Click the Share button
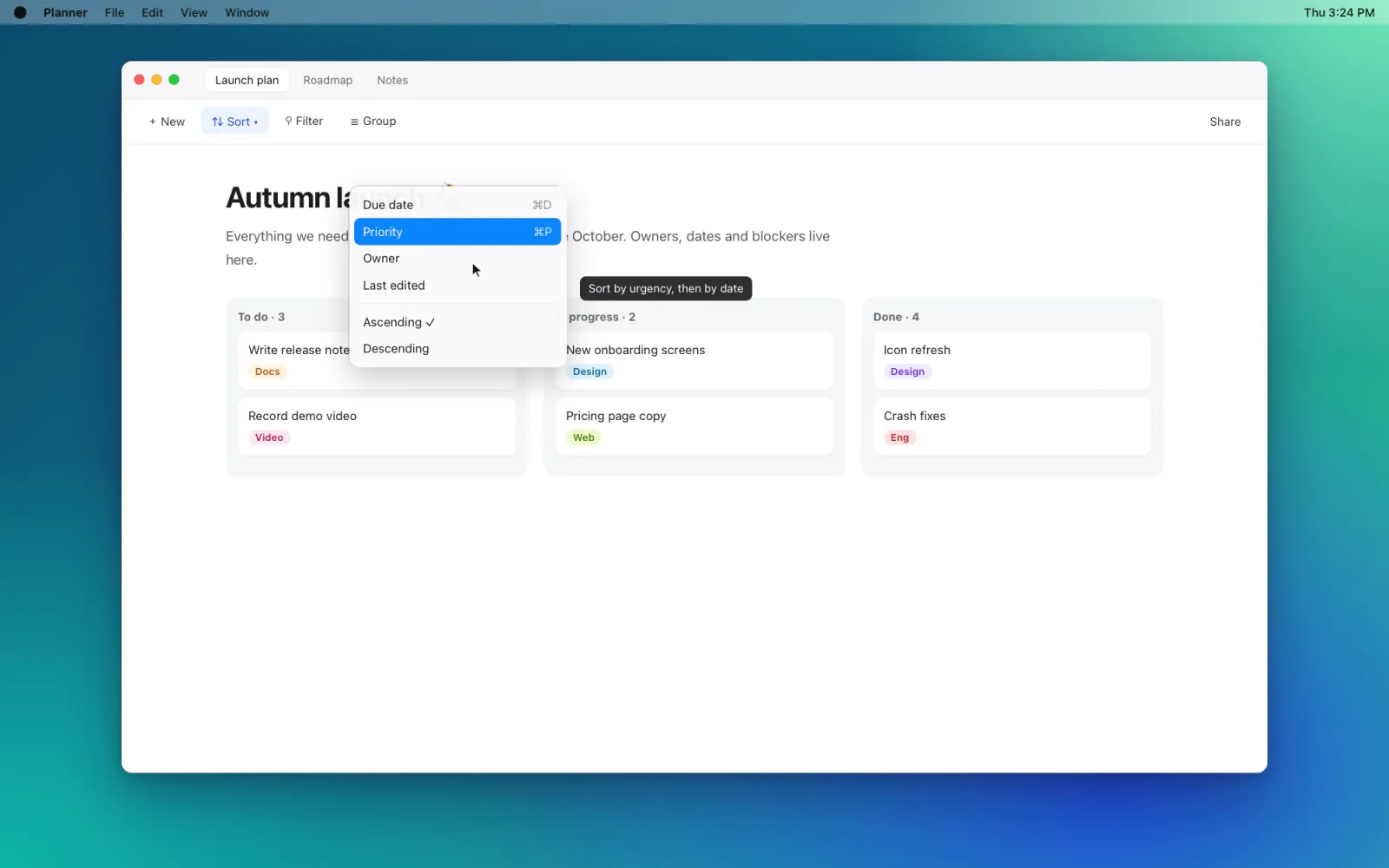Viewport: 1389px width, 868px height. coord(1225,122)
